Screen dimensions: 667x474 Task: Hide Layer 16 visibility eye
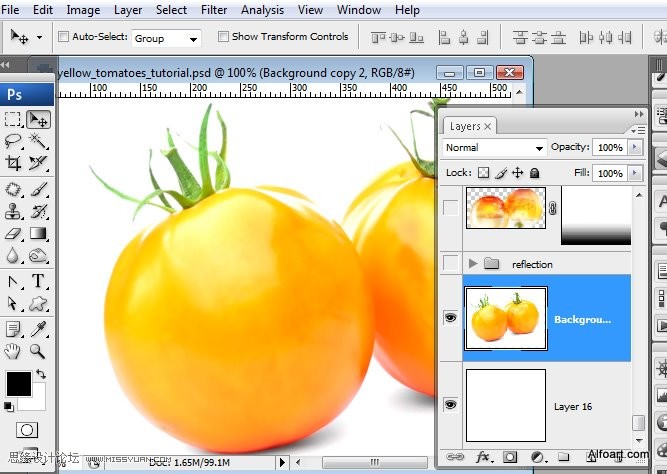click(x=450, y=404)
